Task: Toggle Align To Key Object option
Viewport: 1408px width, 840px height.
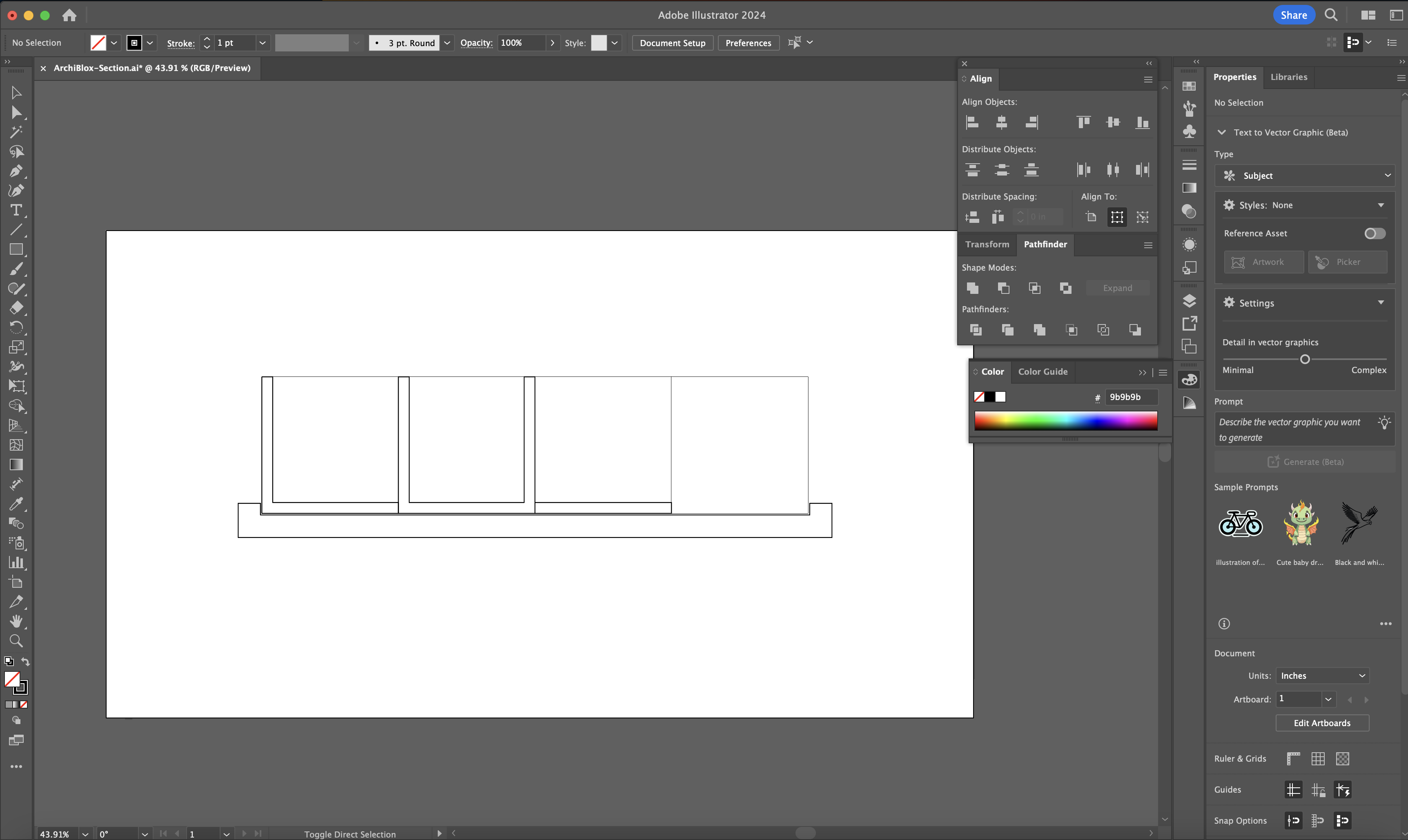Action: (1143, 217)
